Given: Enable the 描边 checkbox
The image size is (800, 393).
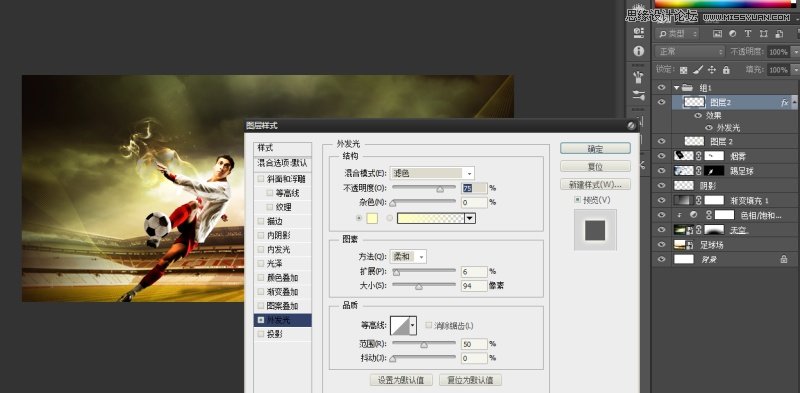Looking at the screenshot, I should (x=261, y=222).
